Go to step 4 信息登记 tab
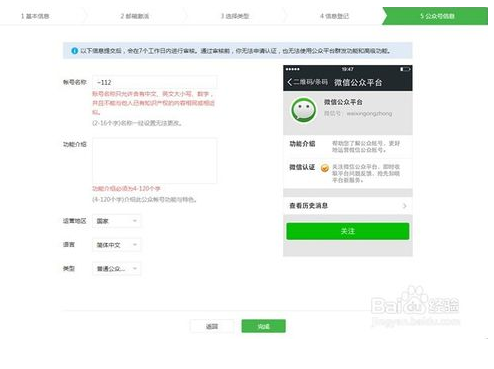 334,16
